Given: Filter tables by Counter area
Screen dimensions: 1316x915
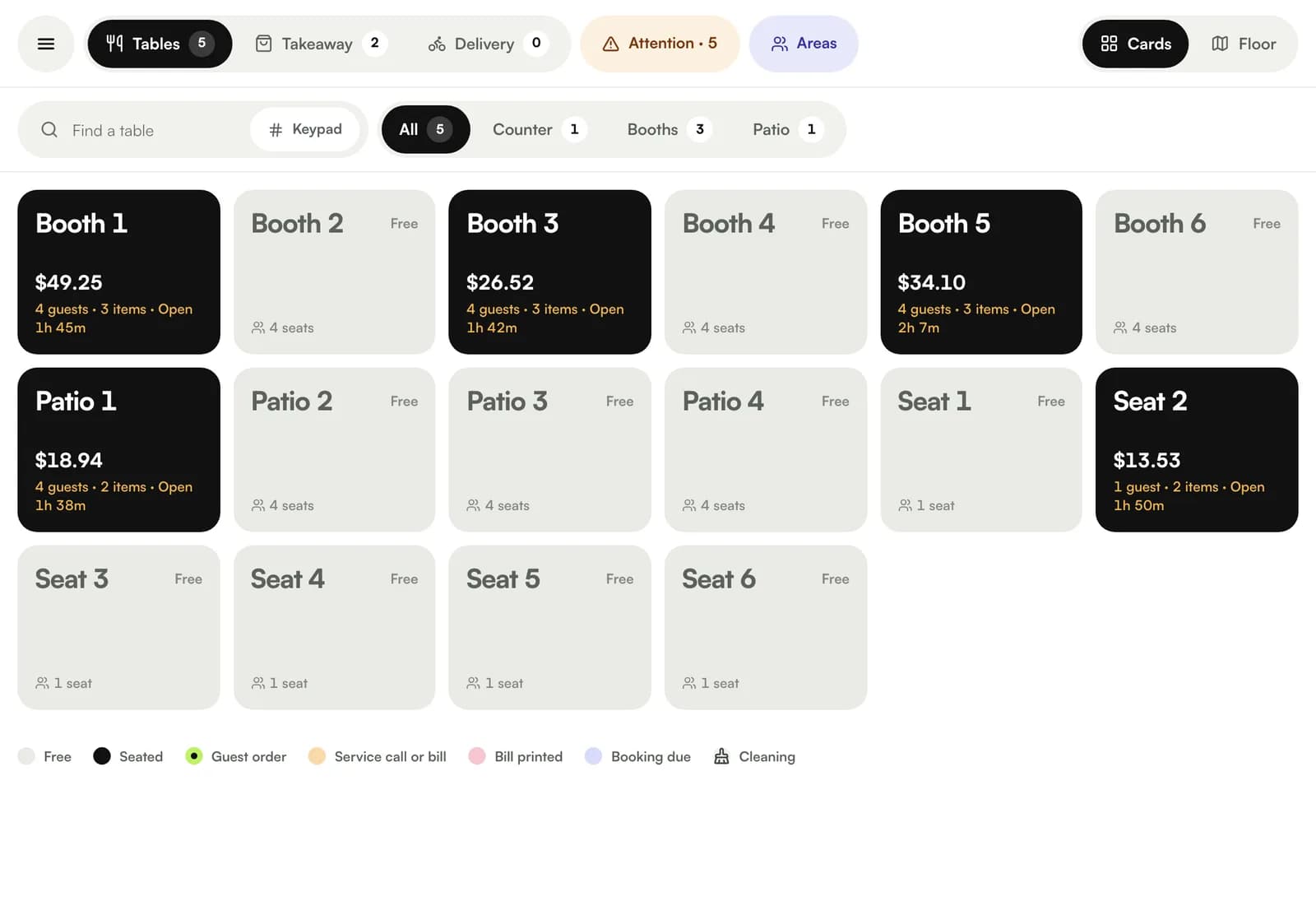Looking at the screenshot, I should pyautogui.click(x=539, y=129).
